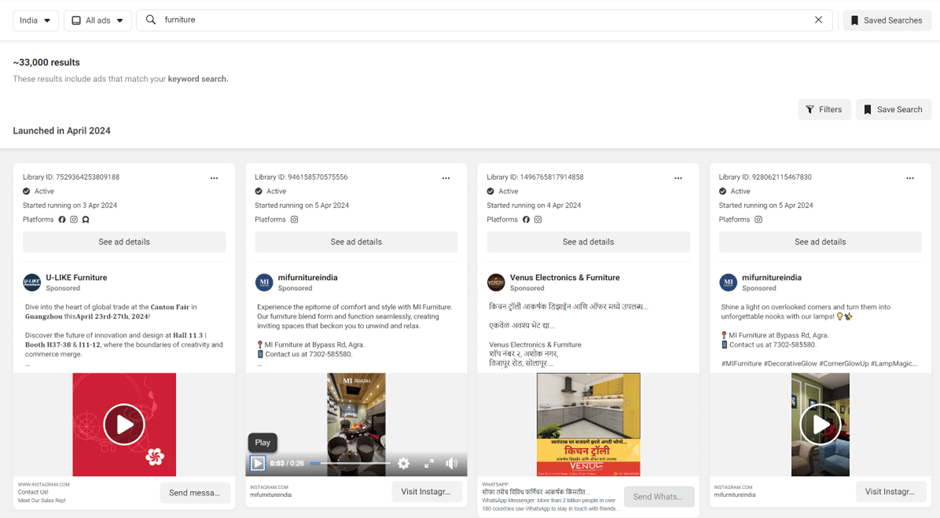Image resolution: width=940 pixels, height=518 pixels.
Task: Click Facebook platform icon on Venus ad
Action: (526, 219)
